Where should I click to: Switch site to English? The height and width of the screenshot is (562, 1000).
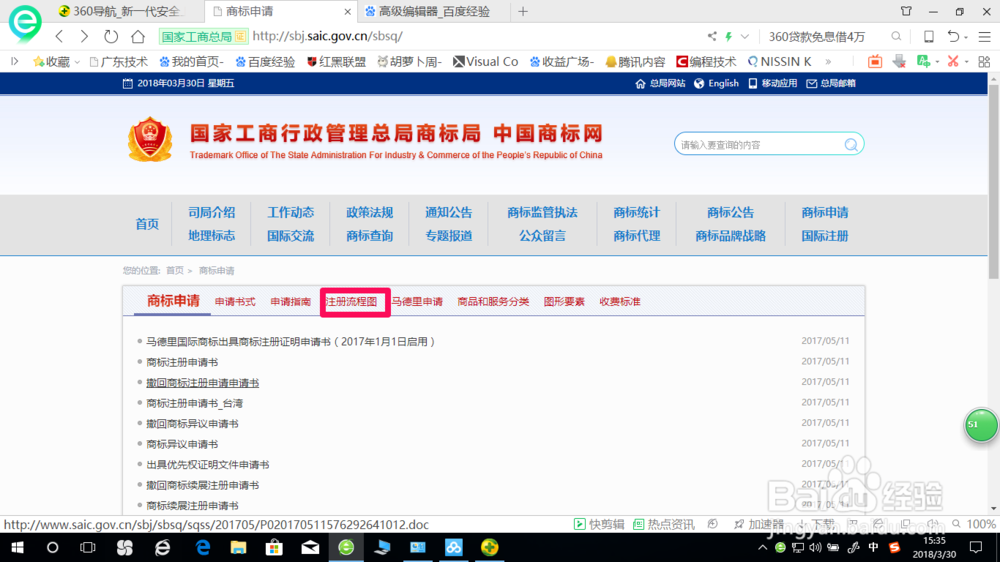point(716,84)
